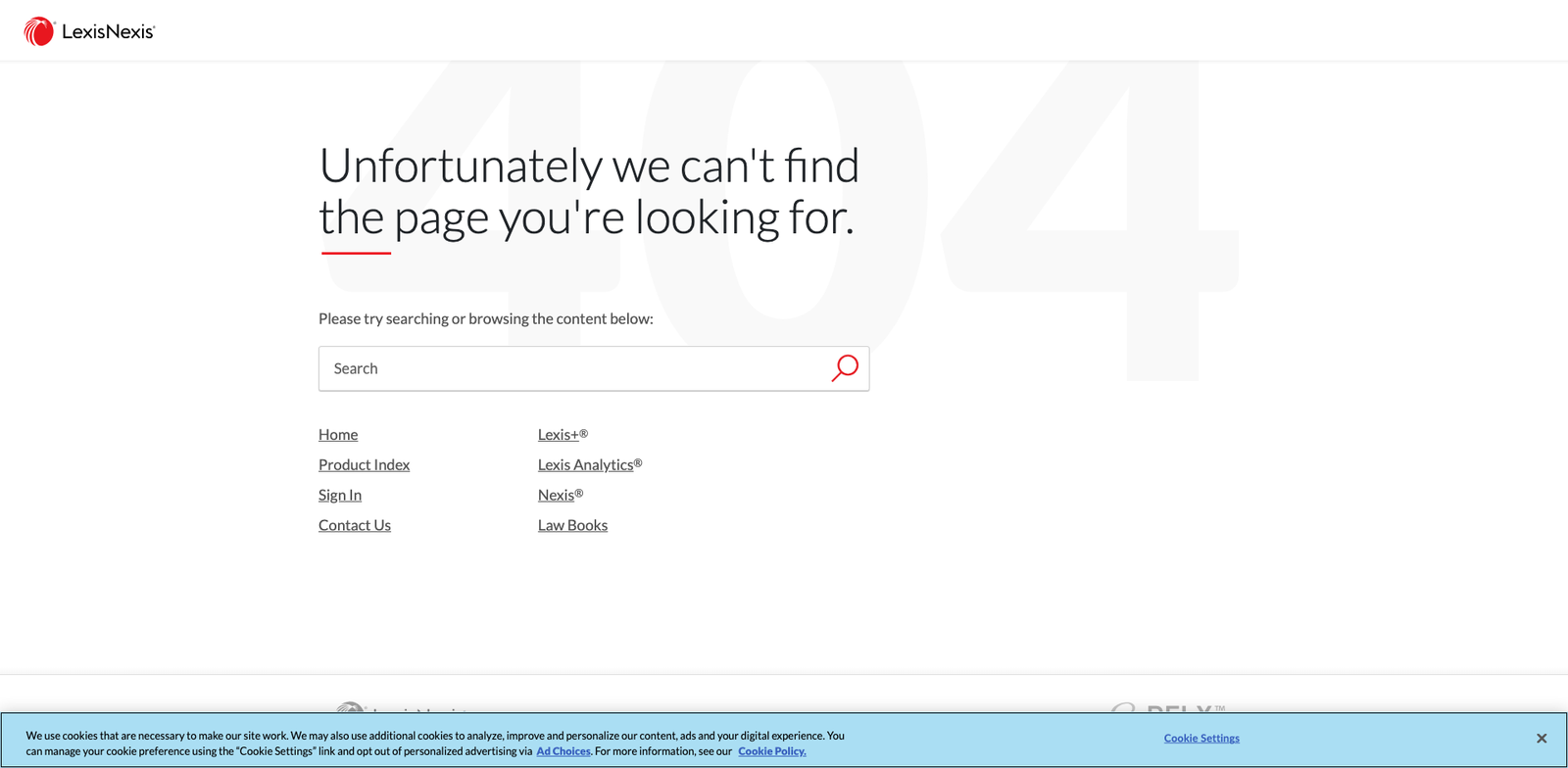The width and height of the screenshot is (1568, 768).
Task: Open the Contact Us page link
Action: [x=355, y=525]
